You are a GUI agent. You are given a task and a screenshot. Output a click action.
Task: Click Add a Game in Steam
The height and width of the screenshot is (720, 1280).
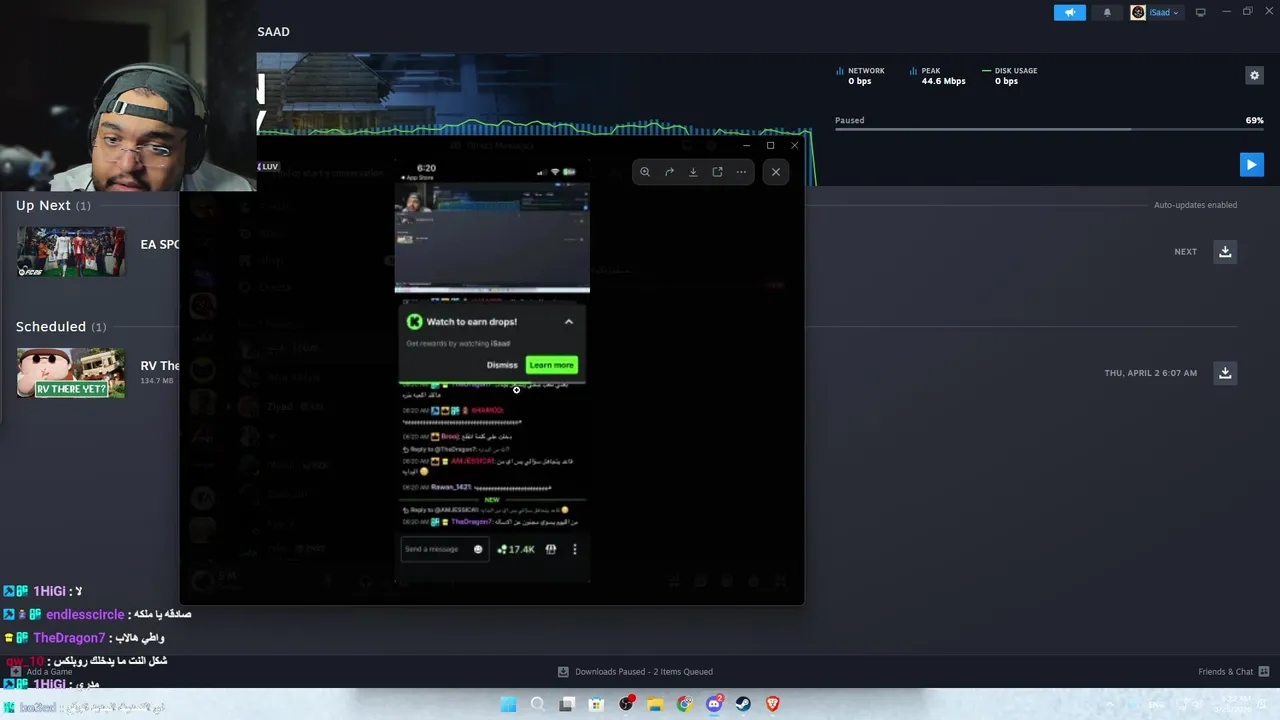(x=42, y=672)
